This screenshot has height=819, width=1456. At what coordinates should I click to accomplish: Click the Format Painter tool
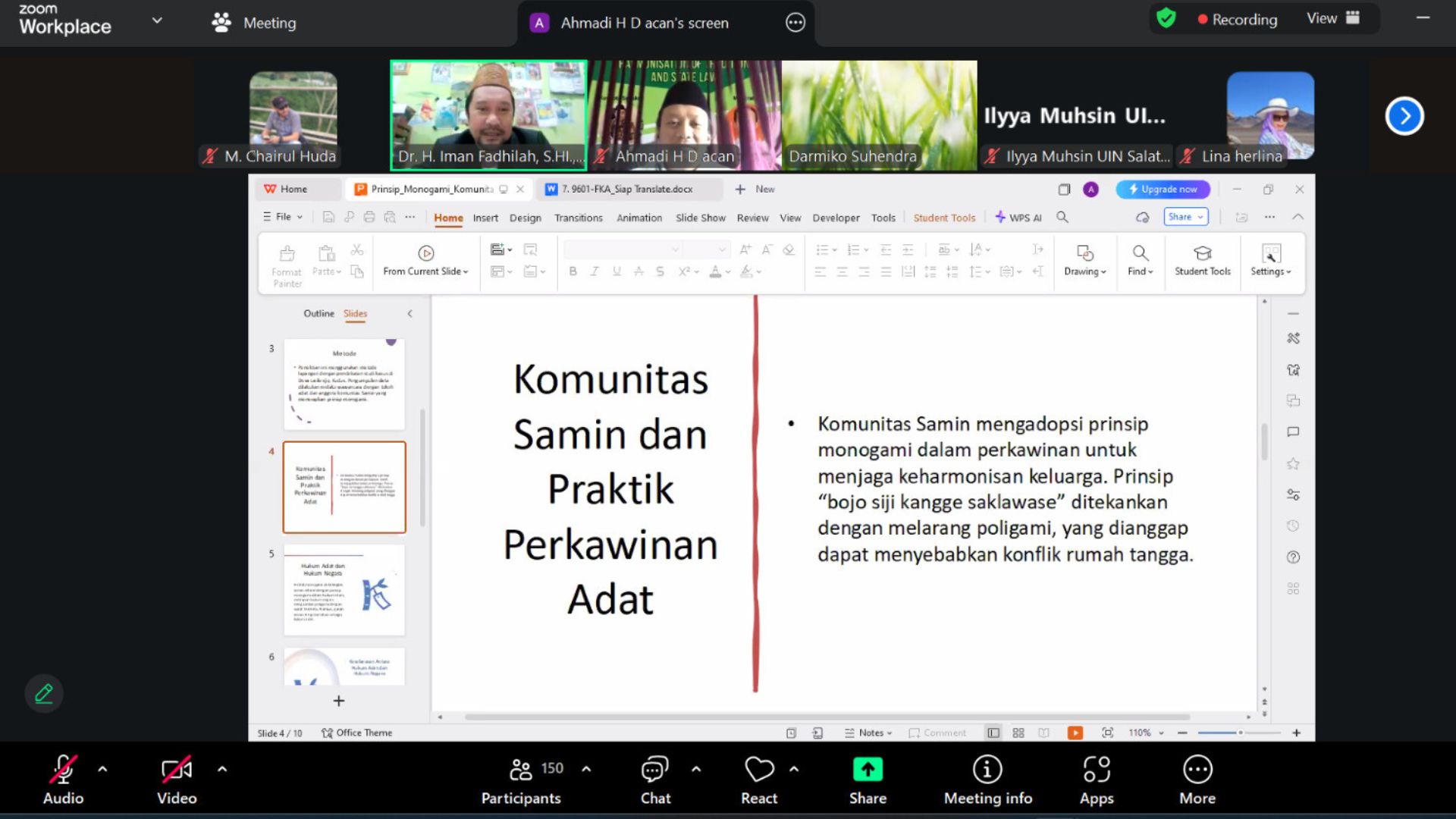point(287,266)
